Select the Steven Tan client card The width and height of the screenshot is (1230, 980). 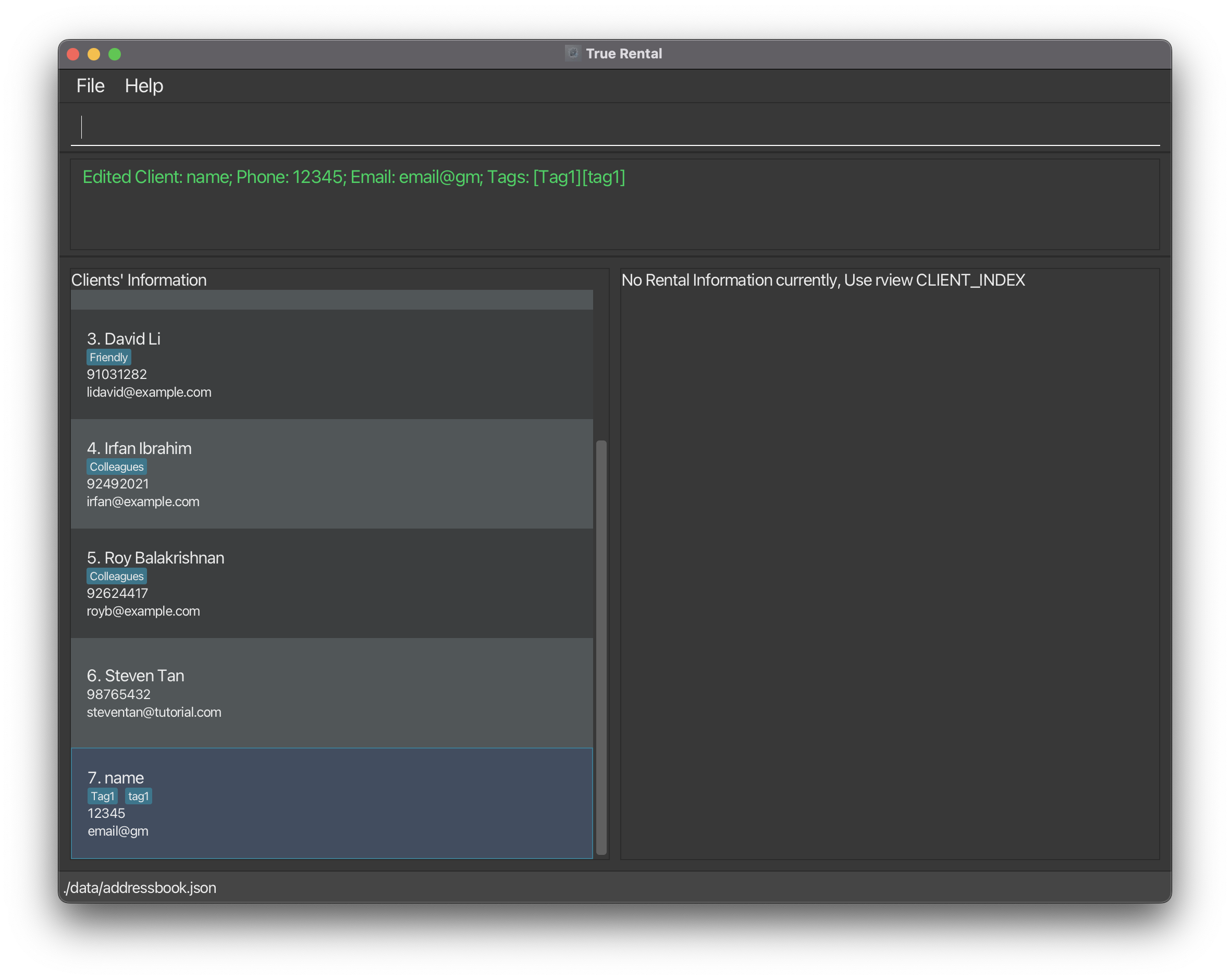[x=331, y=693]
